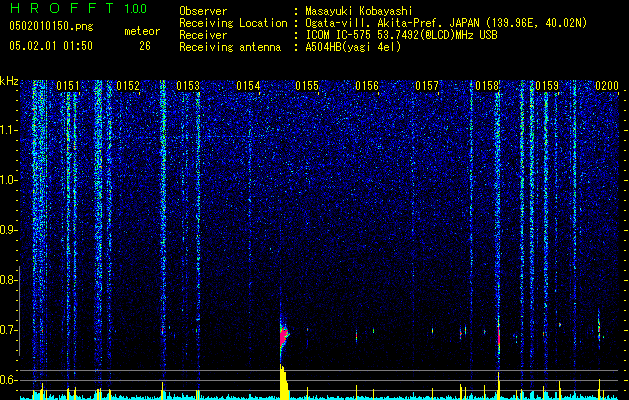This screenshot has width=629, height=400.
Task: Click the 0.9 kHz axis label
Action: click(8, 230)
